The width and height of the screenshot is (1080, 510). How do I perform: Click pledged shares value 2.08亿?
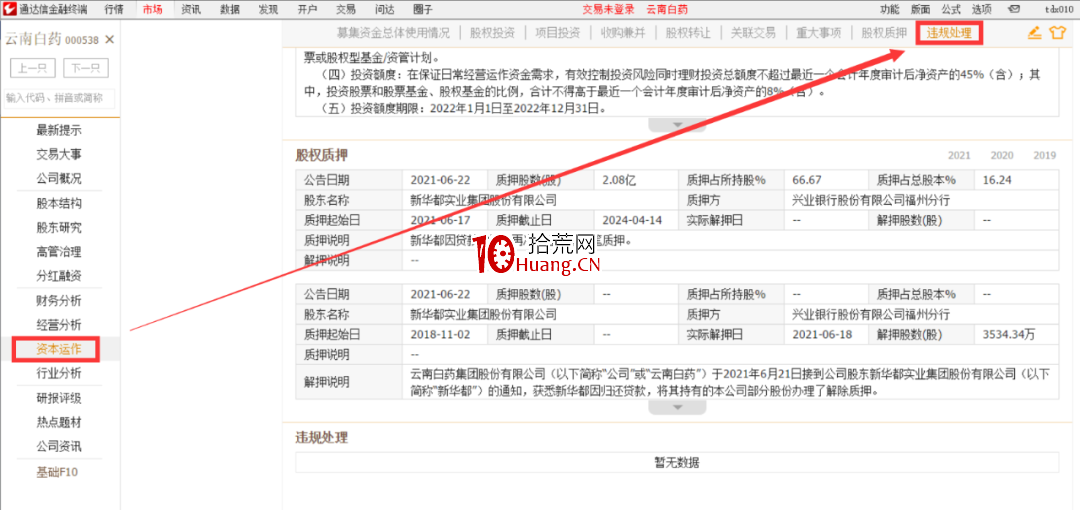pyautogui.click(x=619, y=181)
